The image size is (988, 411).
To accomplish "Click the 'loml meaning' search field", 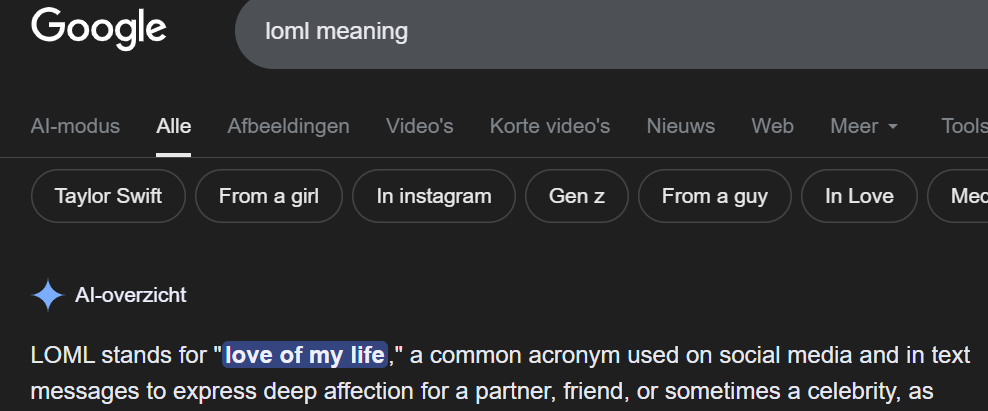I will tap(600, 32).
